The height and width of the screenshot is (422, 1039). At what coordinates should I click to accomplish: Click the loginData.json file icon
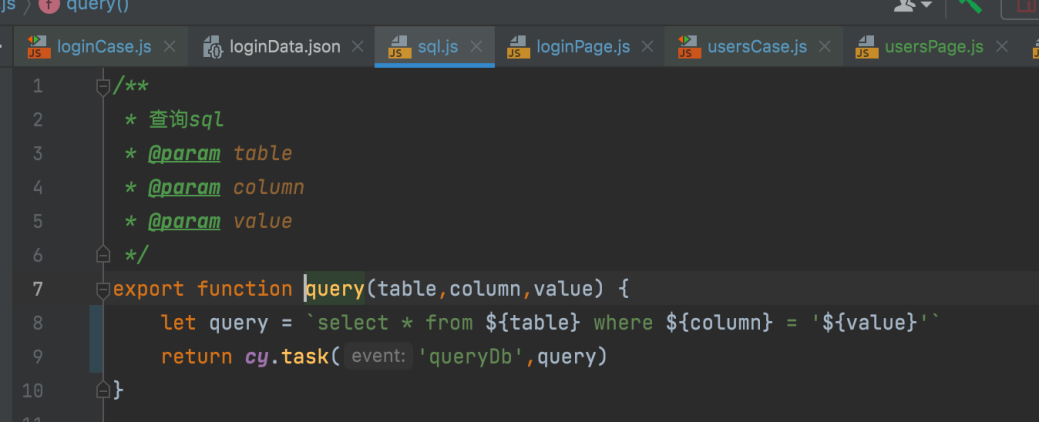[213, 47]
